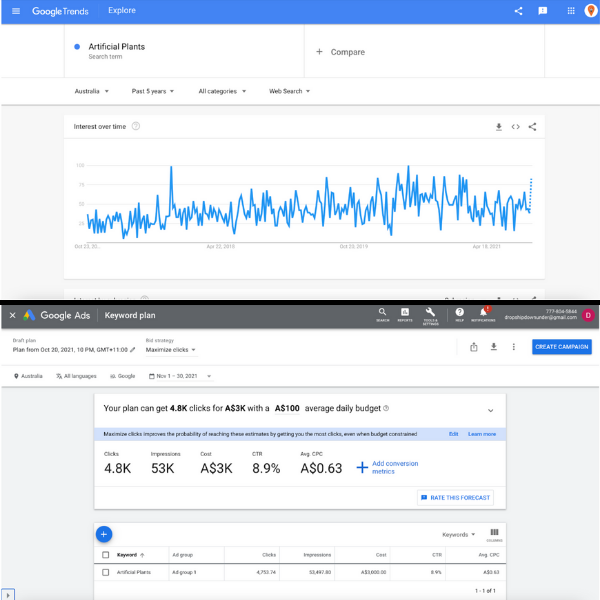Image resolution: width=600 pixels, height=600 pixels.
Task: Open the Past 5 years dropdown
Action: 153,91
